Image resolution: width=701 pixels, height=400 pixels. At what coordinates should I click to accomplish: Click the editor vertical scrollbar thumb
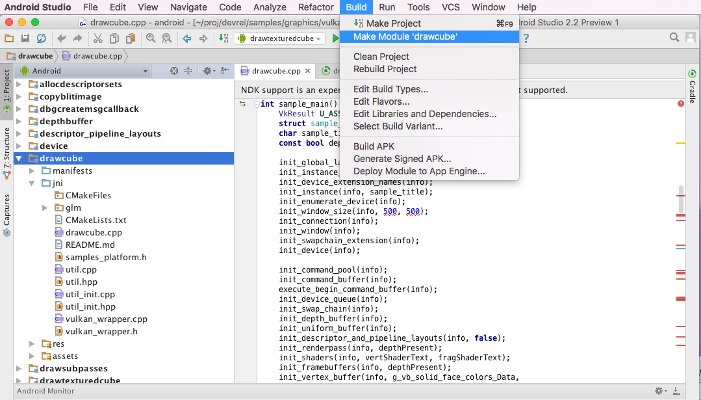pyautogui.click(x=680, y=200)
